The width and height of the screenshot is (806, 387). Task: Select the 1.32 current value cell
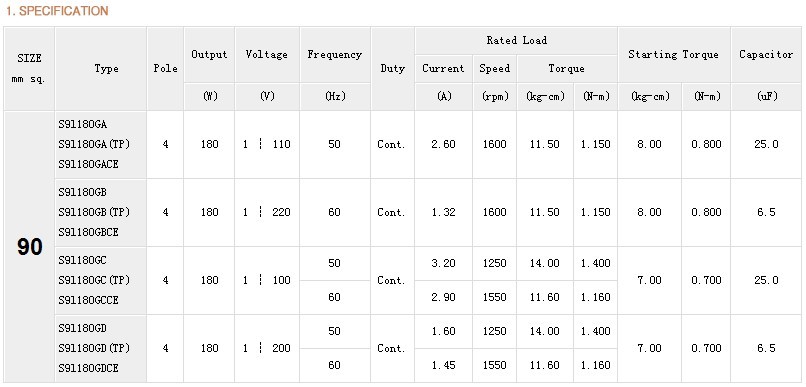coord(443,212)
